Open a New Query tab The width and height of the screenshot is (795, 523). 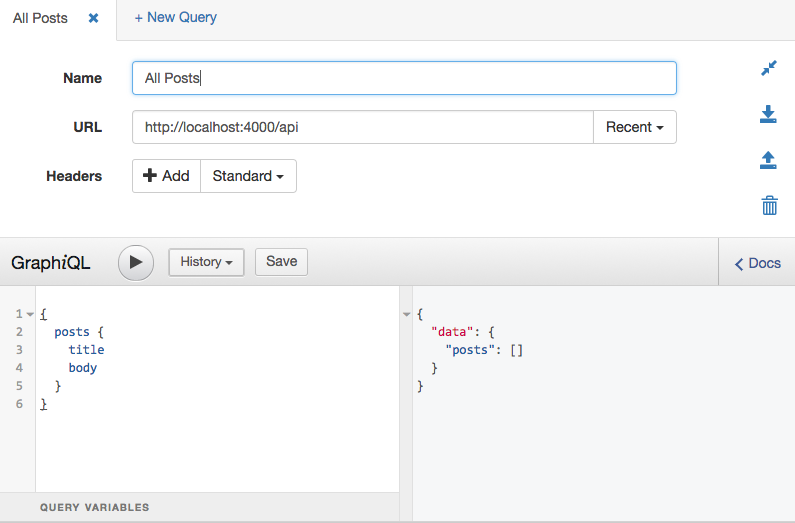[x=175, y=17]
